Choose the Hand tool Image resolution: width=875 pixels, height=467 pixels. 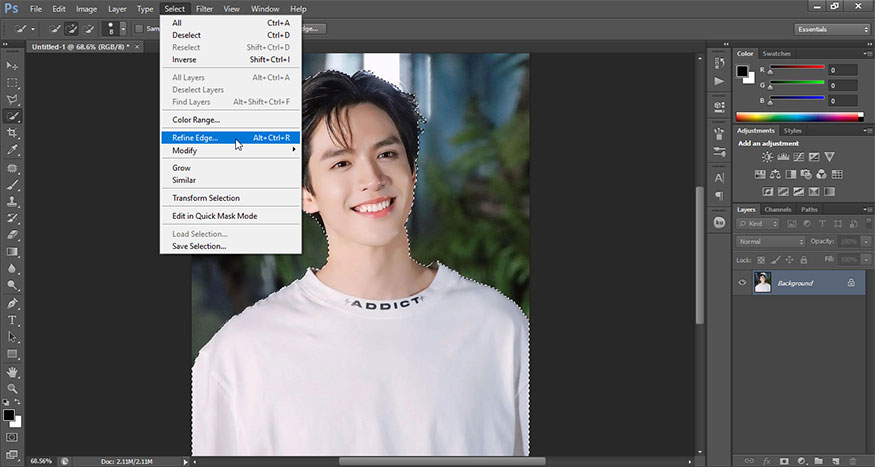(x=13, y=371)
